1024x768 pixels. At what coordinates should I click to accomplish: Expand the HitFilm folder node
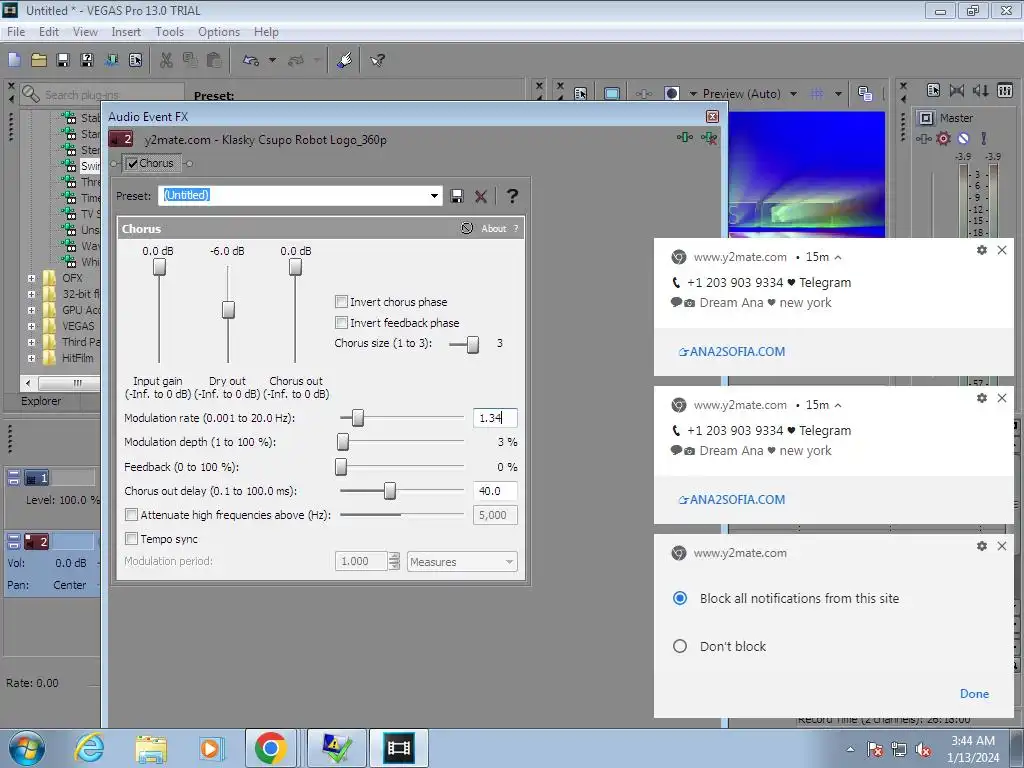tap(31, 358)
